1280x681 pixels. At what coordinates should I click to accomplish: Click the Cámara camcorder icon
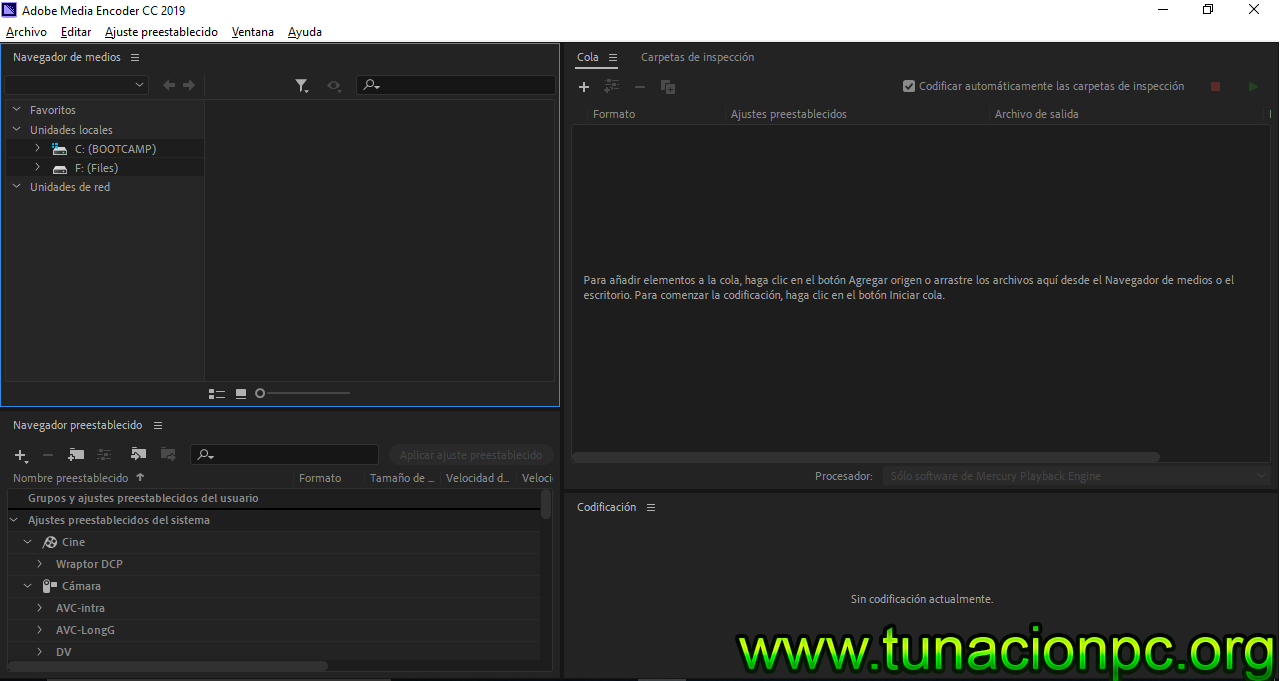tap(50, 586)
